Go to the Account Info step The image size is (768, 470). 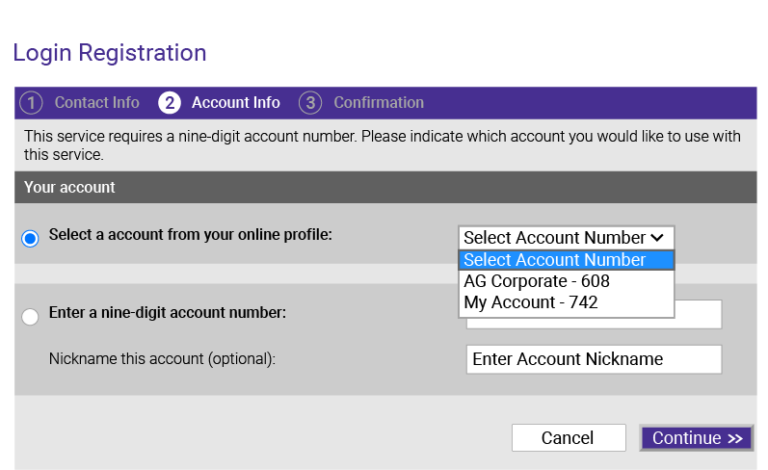pos(236,103)
